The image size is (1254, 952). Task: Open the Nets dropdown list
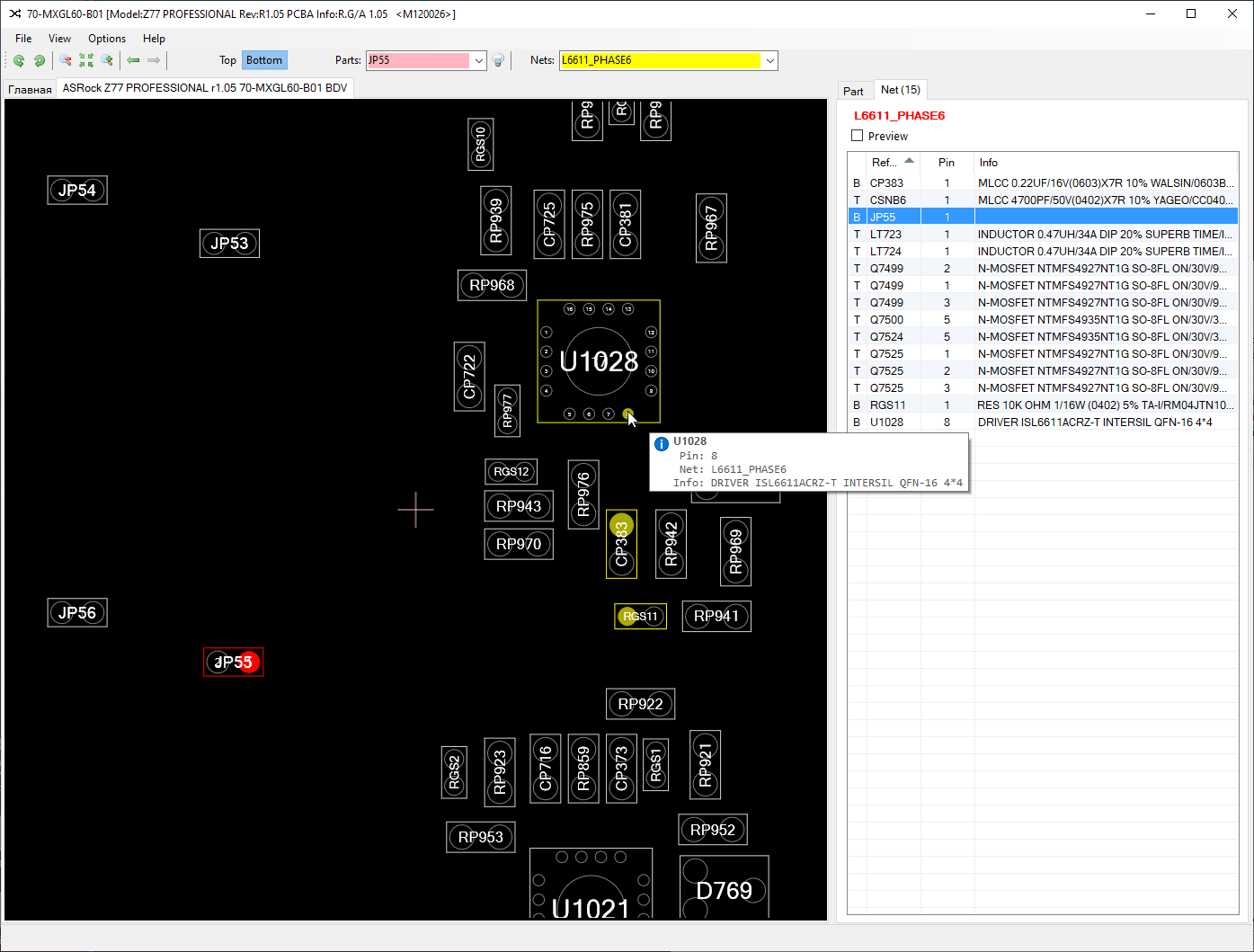click(770, 60)
